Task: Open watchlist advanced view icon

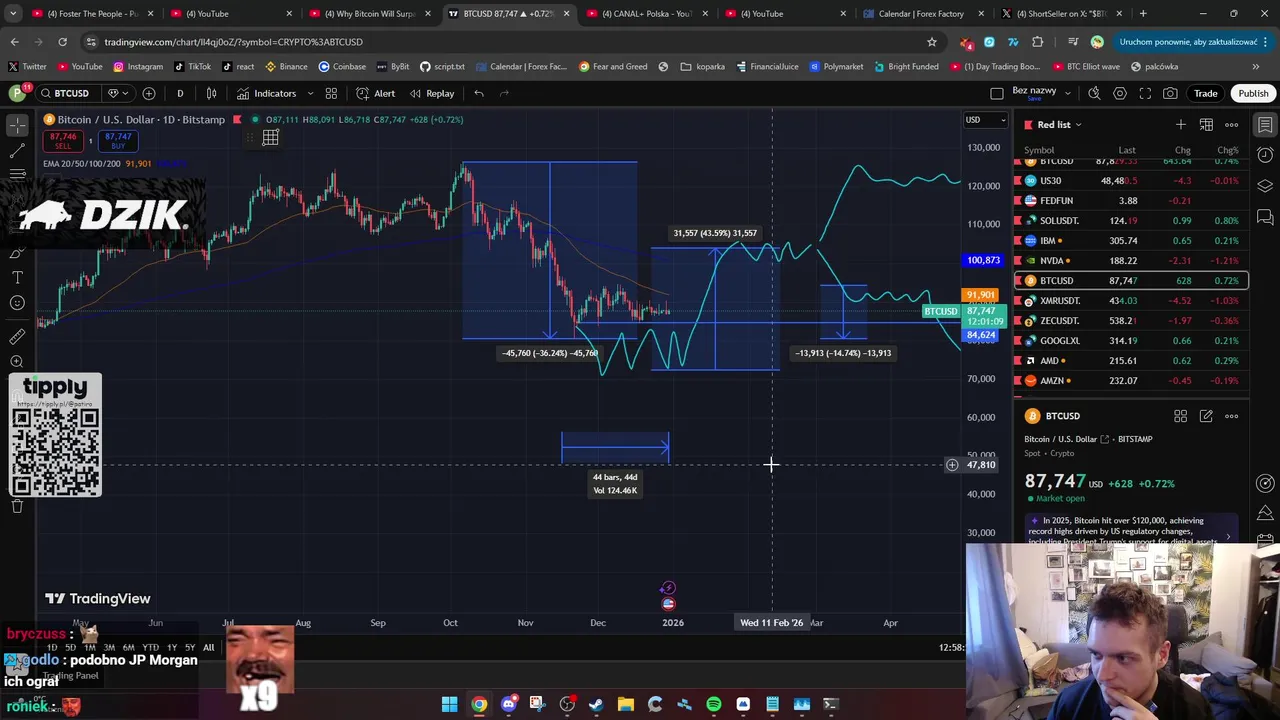Action: (1206, 125)
